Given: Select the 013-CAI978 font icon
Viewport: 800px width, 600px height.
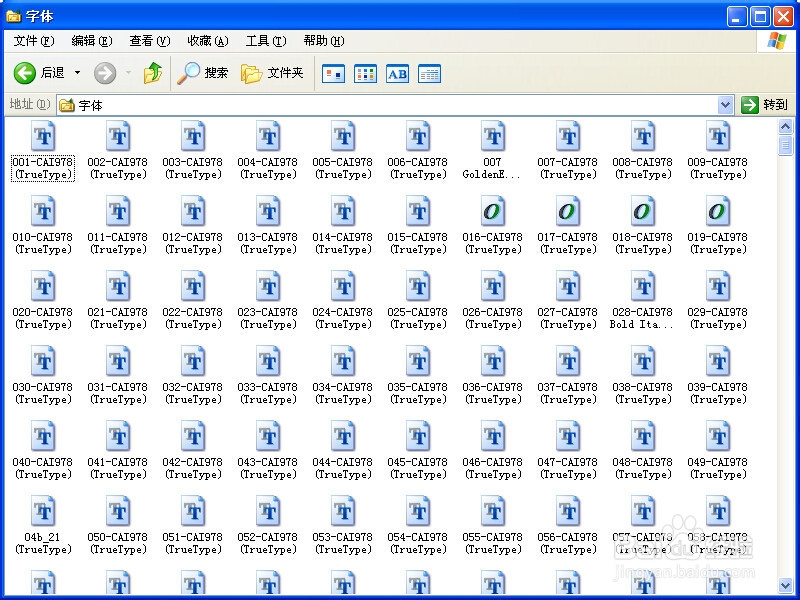Looking at the screenshot, I should click(268, 211).
